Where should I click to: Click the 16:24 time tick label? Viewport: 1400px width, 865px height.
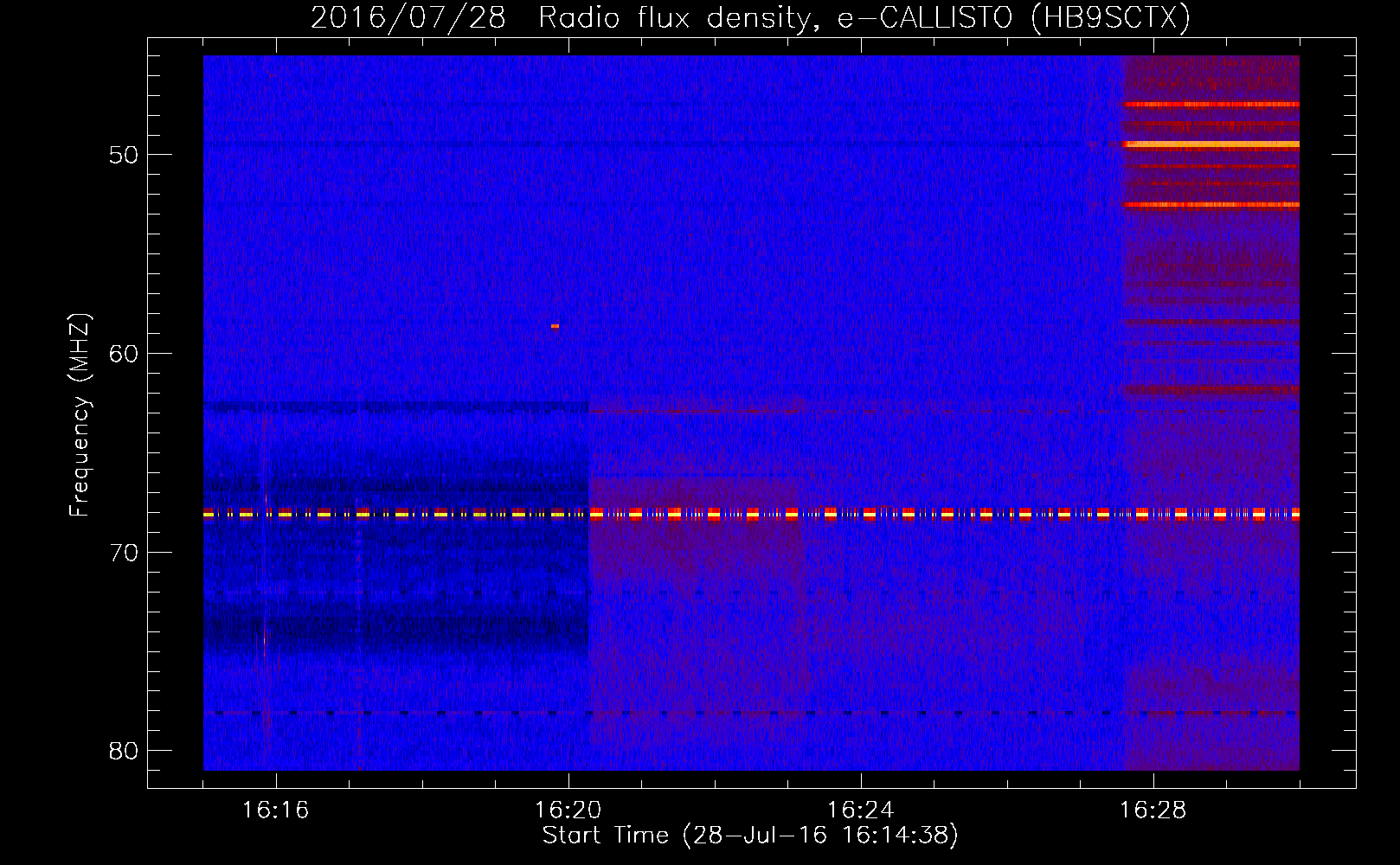click(x=860, y=810)
